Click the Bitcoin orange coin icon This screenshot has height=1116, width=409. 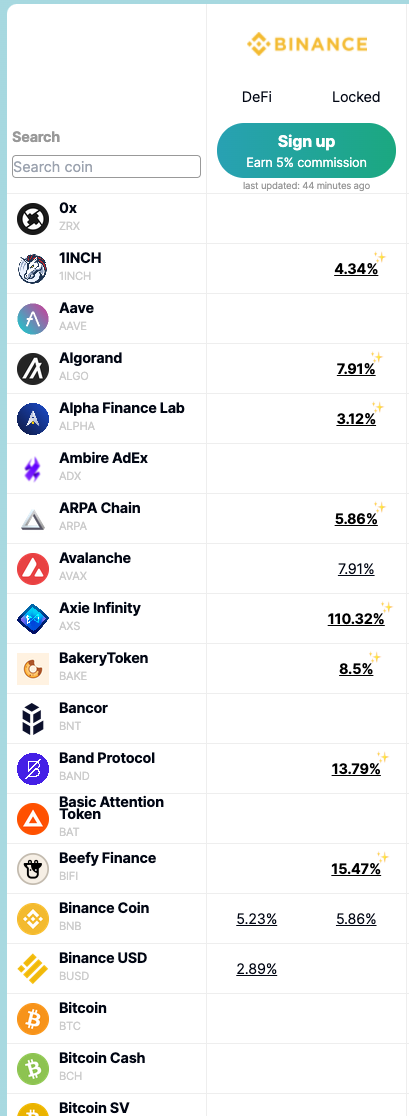tap(33, 1018)
